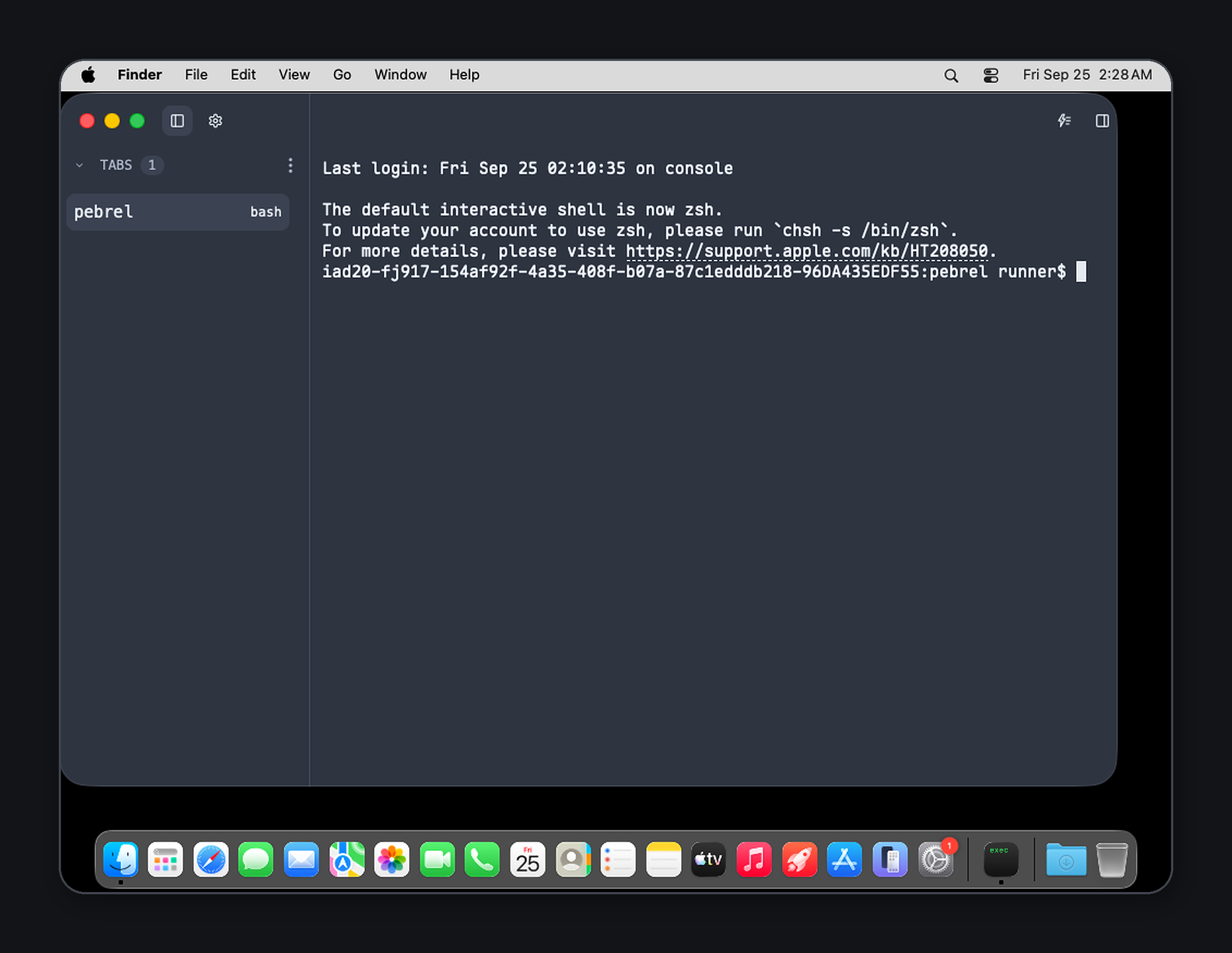Open Spotlight search in menu bar
The height and width of the screenshot is (953, 1232).
coord(951,75)
